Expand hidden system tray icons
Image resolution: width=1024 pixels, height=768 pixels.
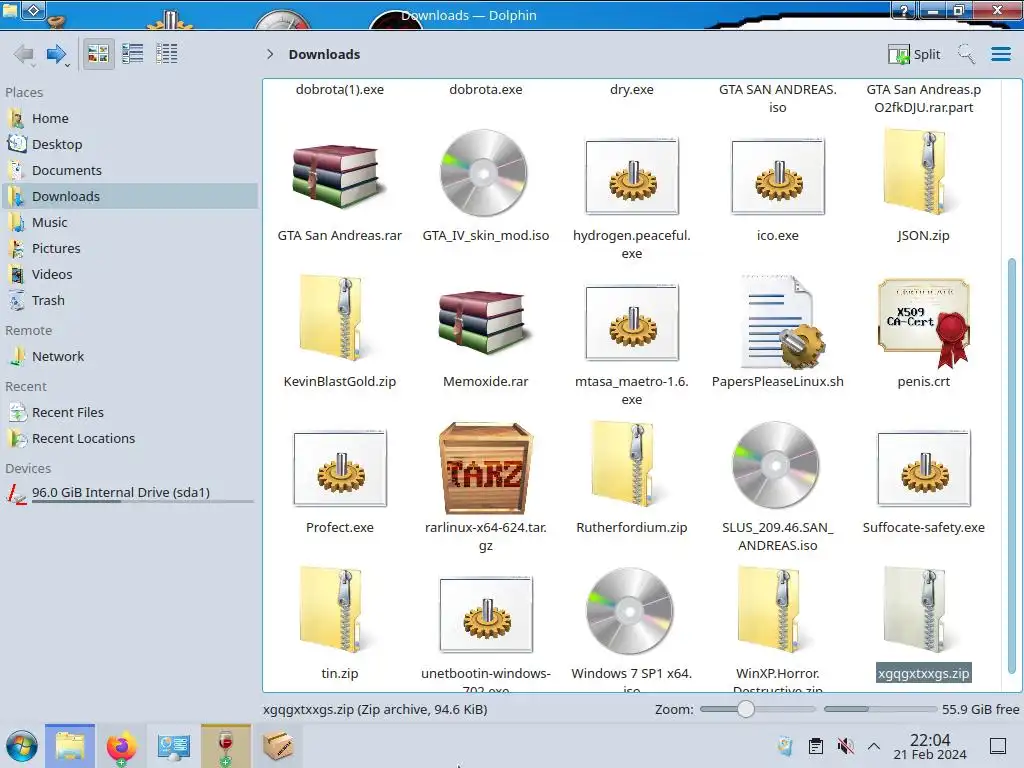pos(874,746)
